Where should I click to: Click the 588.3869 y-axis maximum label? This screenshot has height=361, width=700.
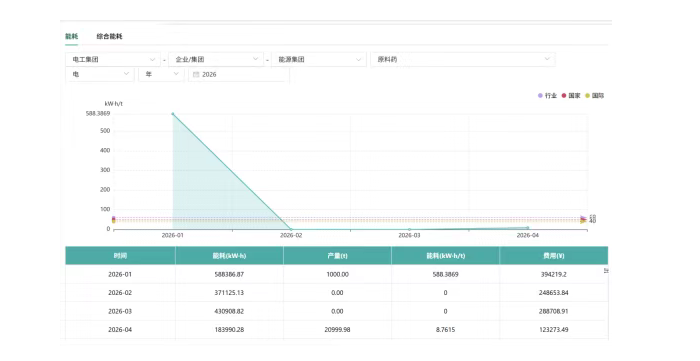[x=98, y=114]
